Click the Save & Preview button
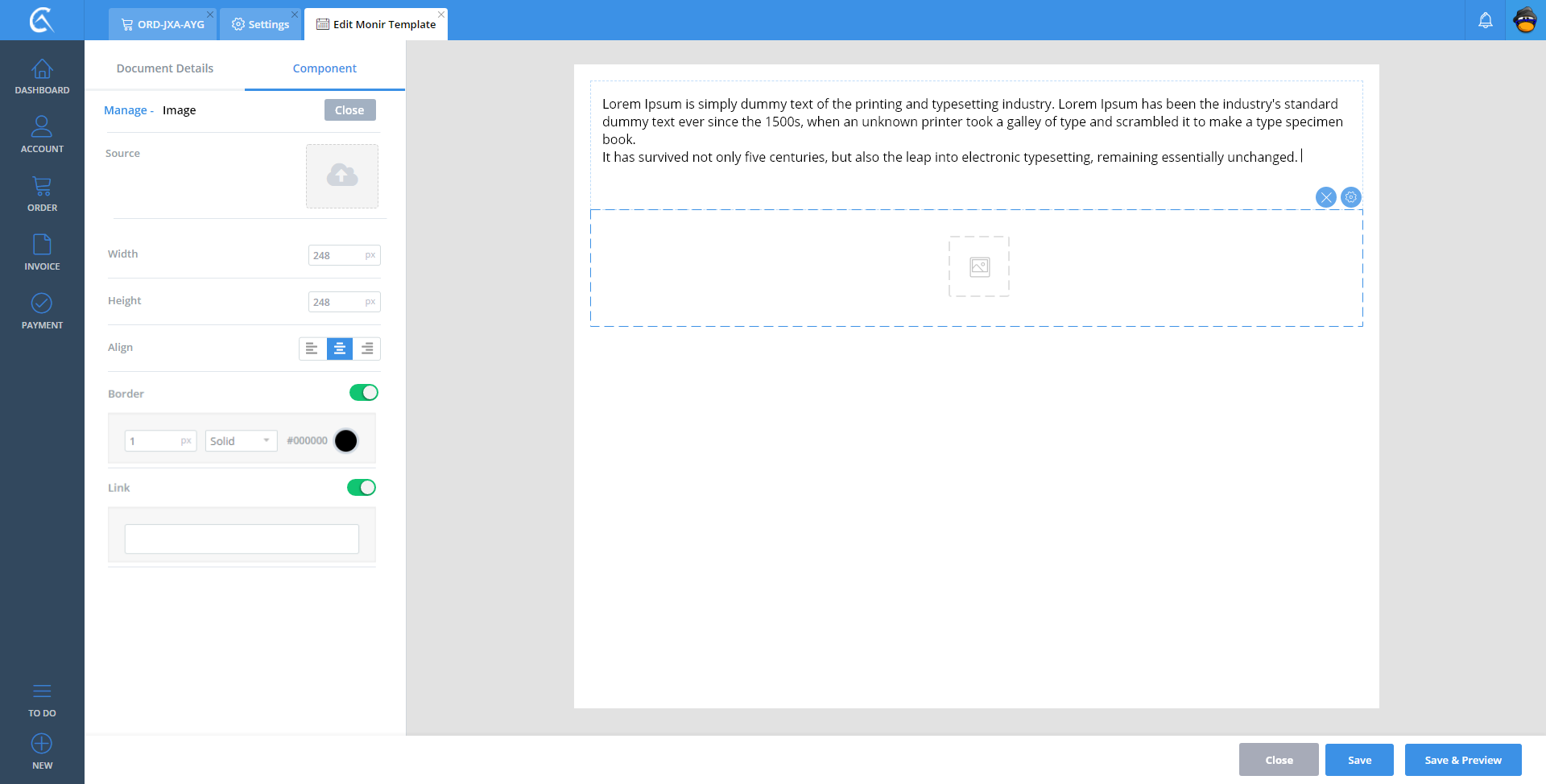 point(1462,760)
